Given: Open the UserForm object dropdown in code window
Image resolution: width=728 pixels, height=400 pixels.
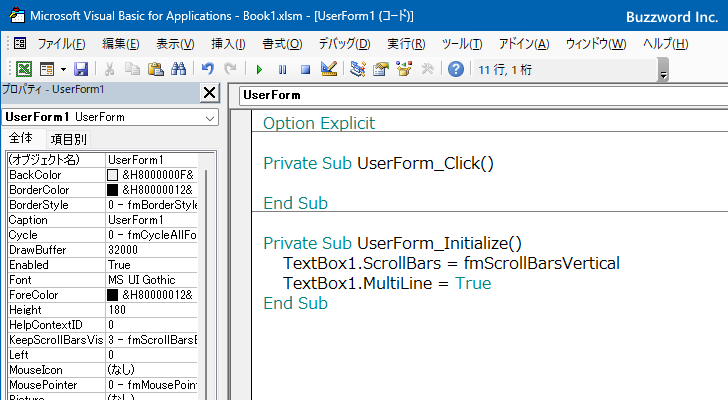Looking at the screenshot, I should tap(483, 95).
